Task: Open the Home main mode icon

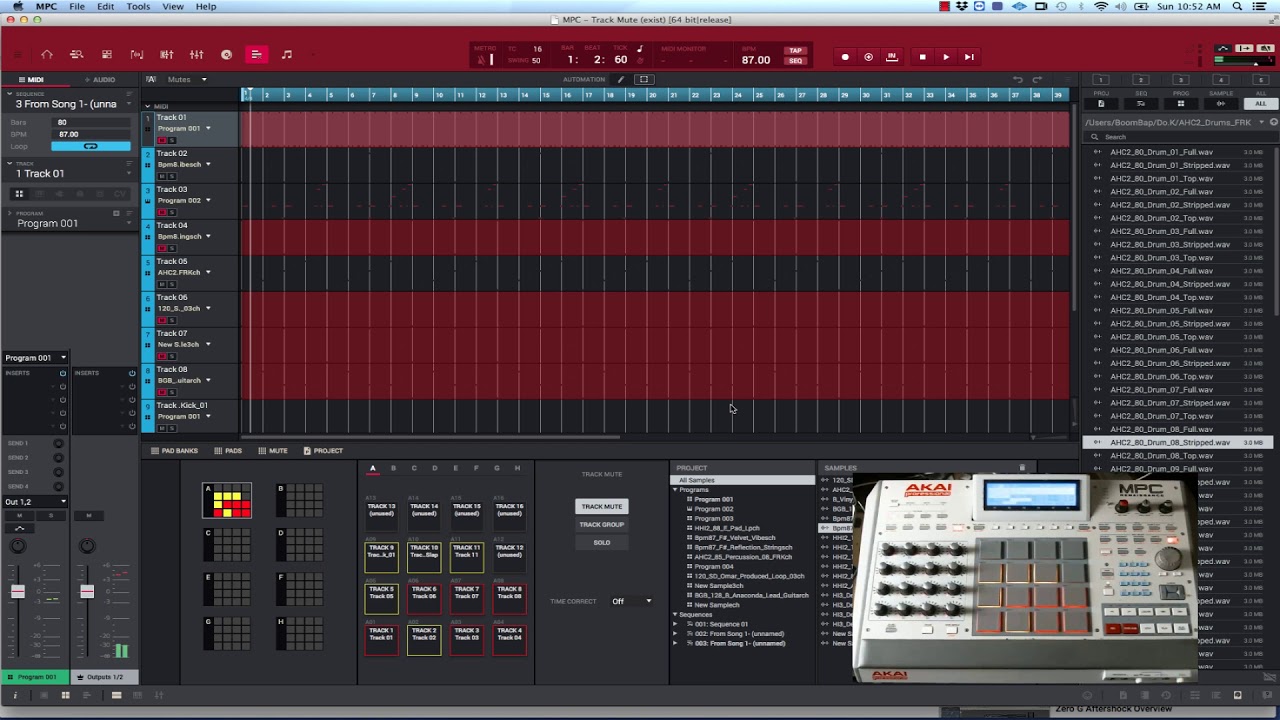Action: point(46,55)
